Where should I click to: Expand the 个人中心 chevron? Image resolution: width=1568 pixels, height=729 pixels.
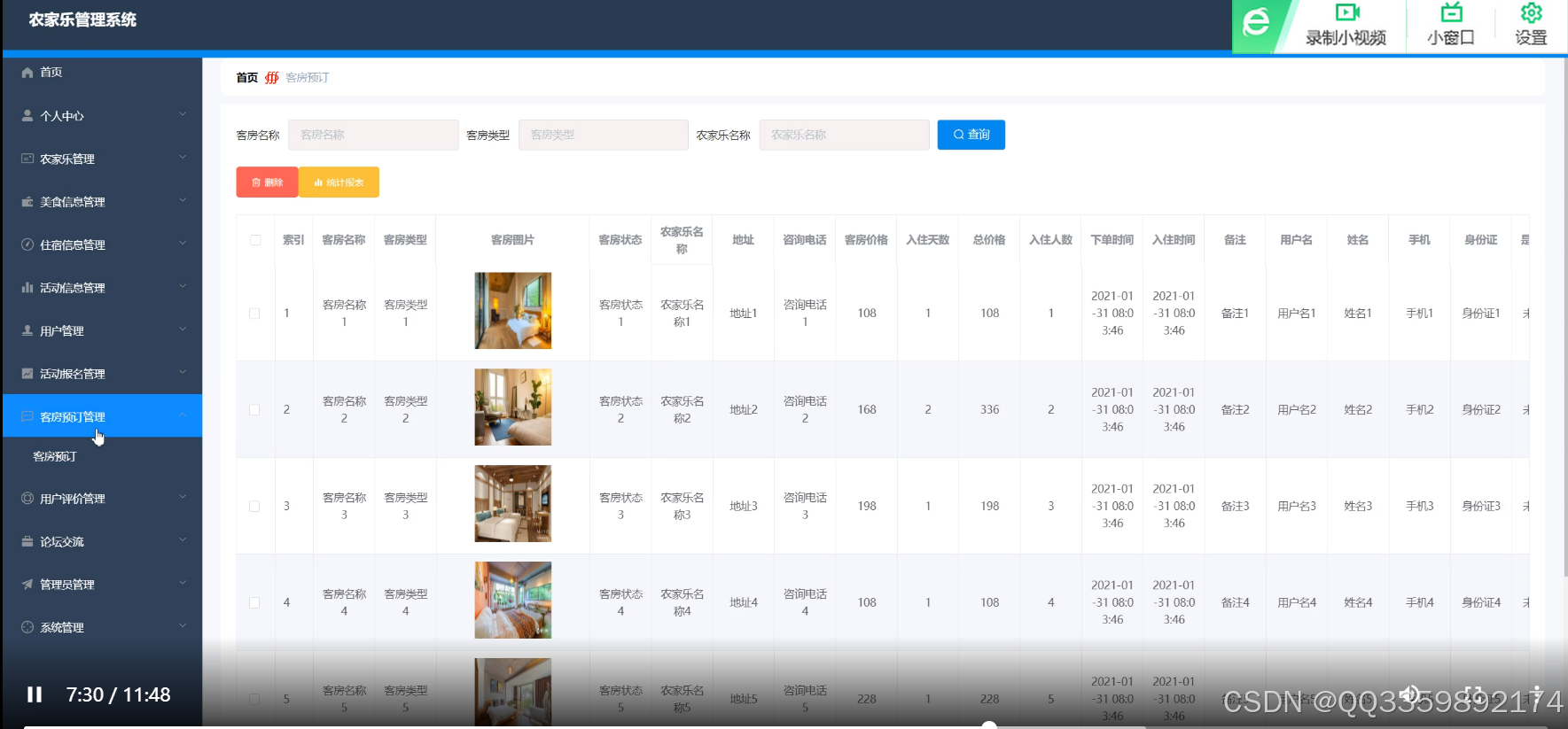point(183,114)
